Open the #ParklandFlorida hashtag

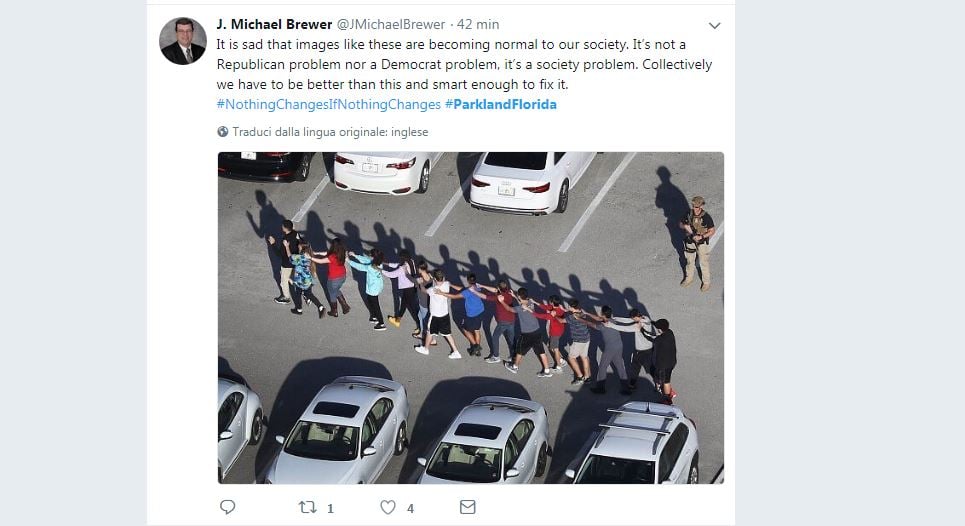(x=500, y=105)
